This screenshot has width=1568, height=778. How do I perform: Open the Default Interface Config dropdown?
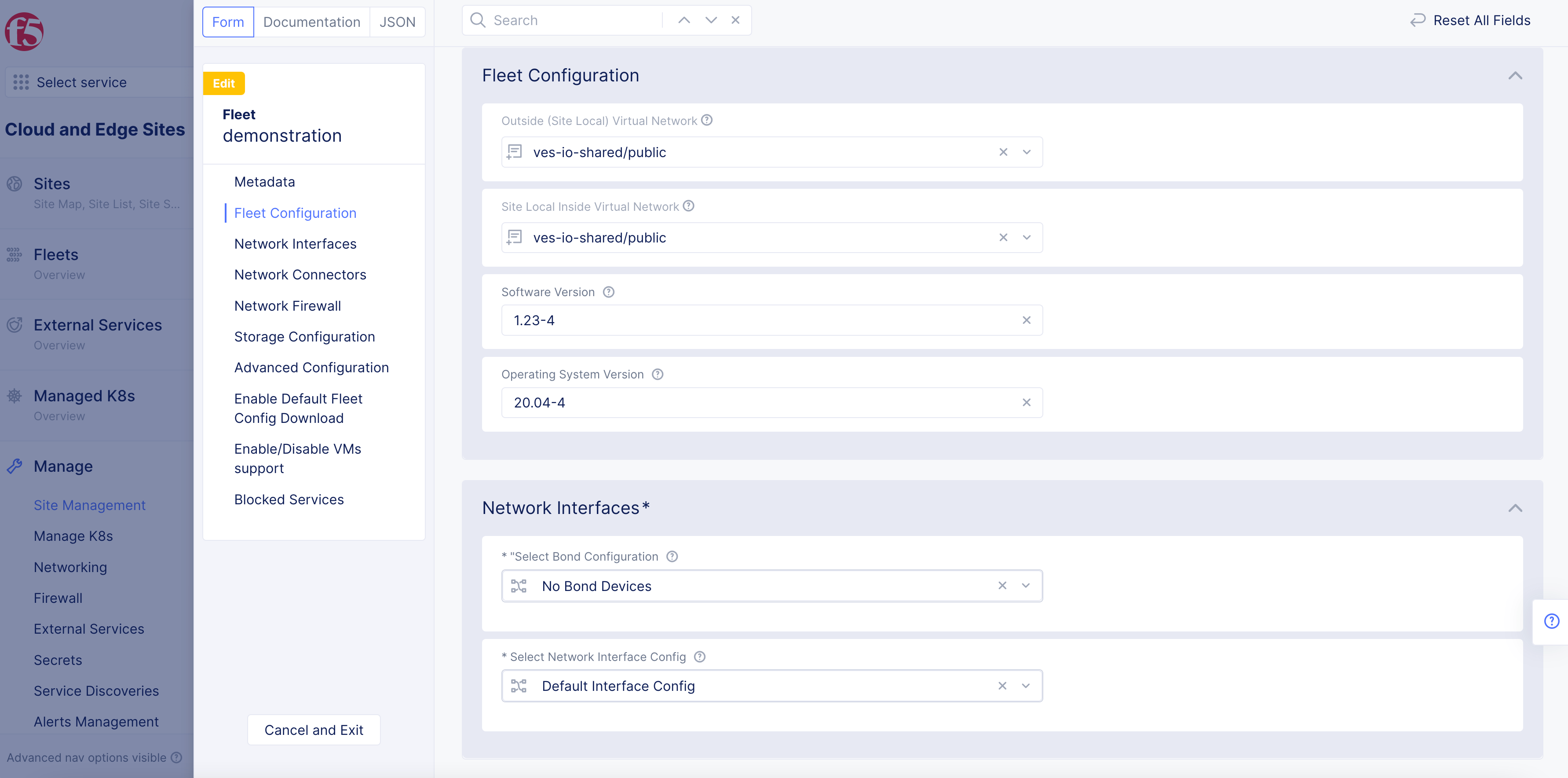[1026, 686]
